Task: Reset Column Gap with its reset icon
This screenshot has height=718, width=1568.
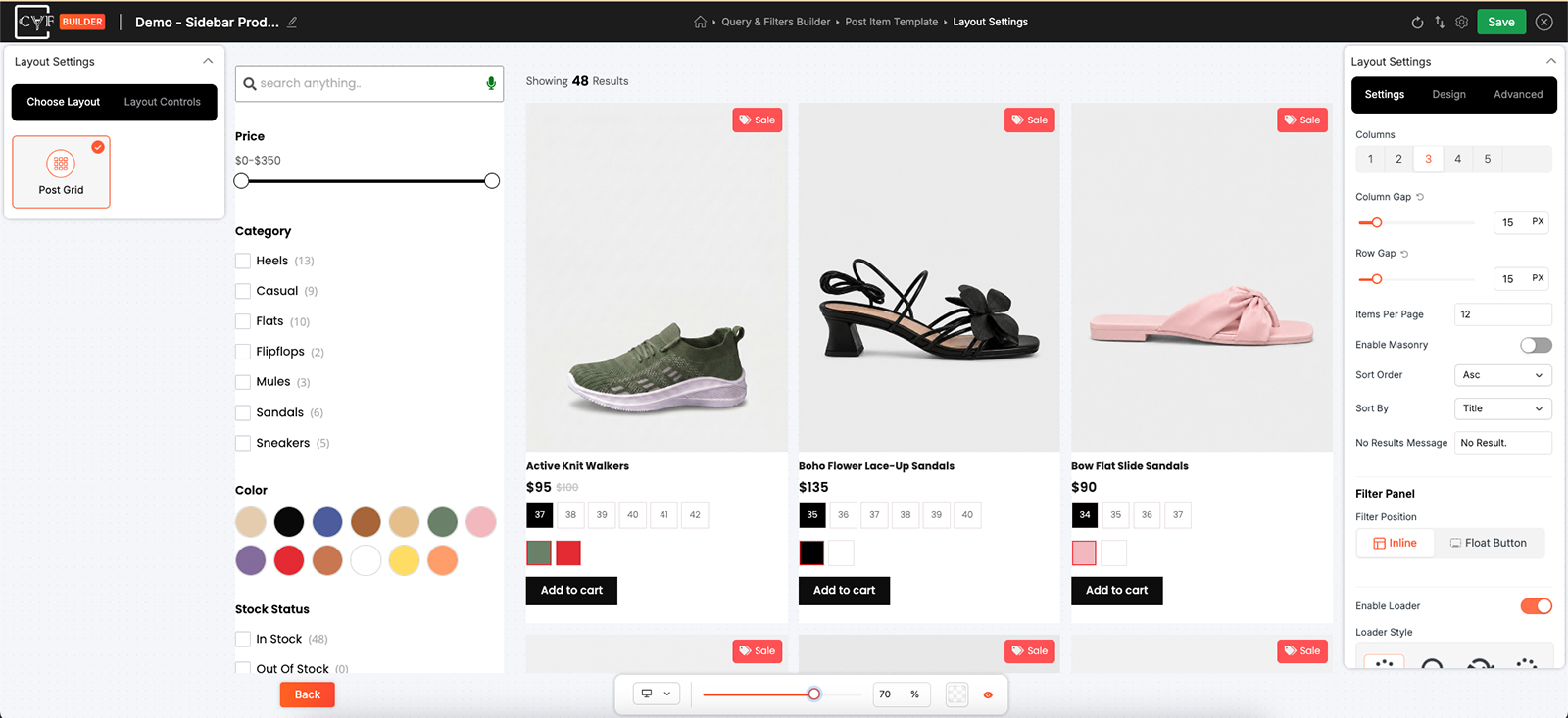Action: click(1420, 197)
